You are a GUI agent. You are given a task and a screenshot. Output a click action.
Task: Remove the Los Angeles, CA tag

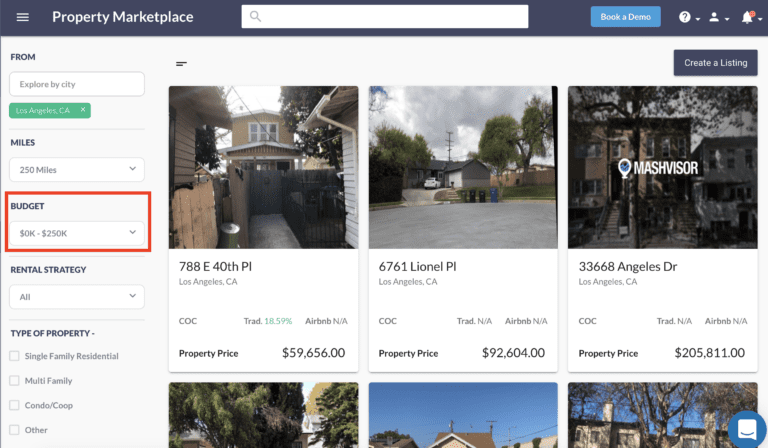(83, 110)
